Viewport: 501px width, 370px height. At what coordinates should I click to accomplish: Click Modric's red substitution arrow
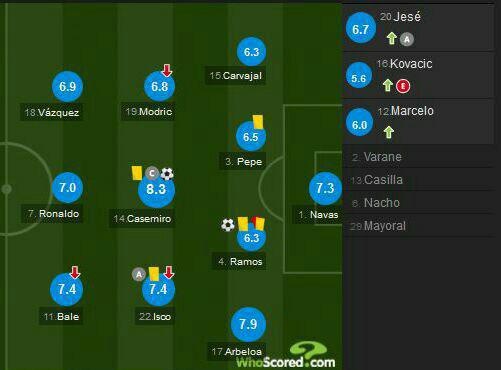(x=167, y=70)
